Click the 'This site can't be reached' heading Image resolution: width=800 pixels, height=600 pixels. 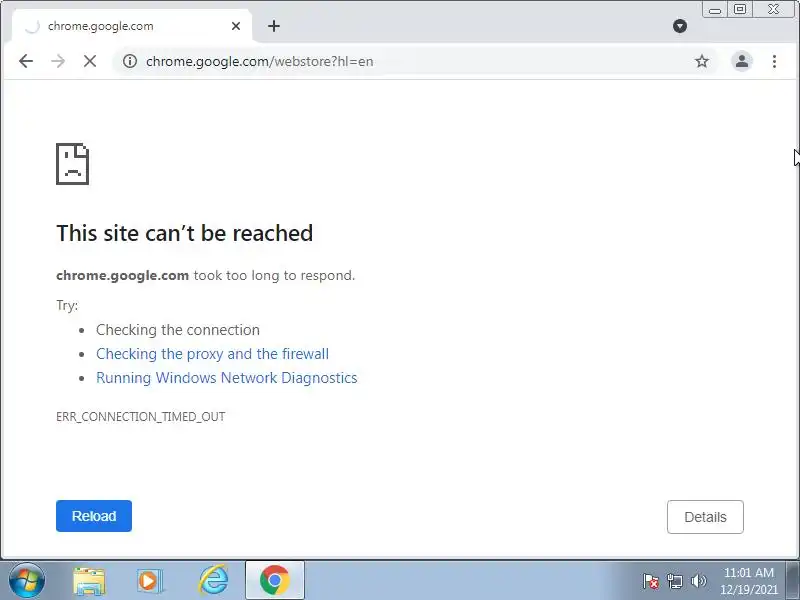coord(184,233)
